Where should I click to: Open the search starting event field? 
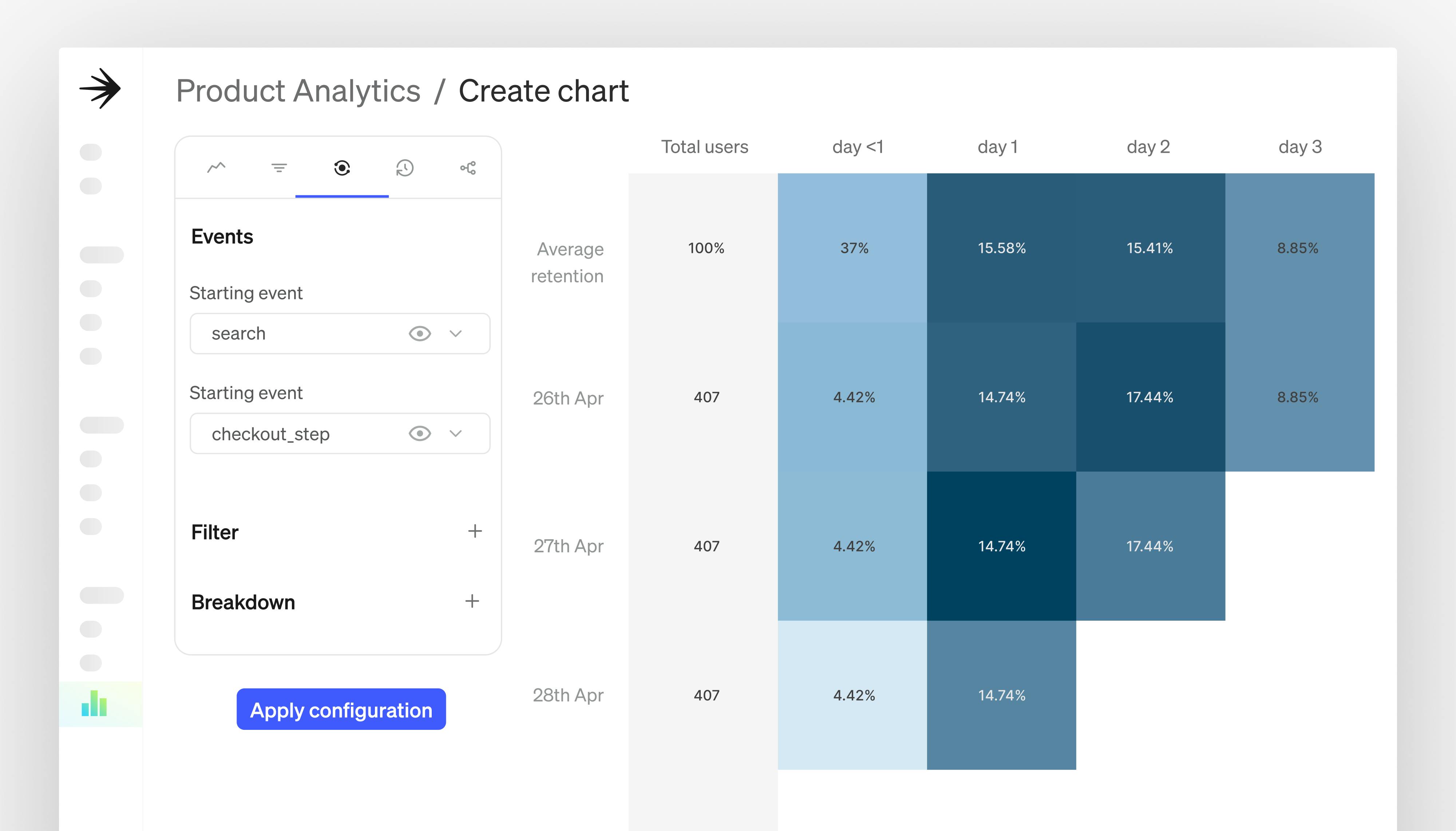click(297, 333)
